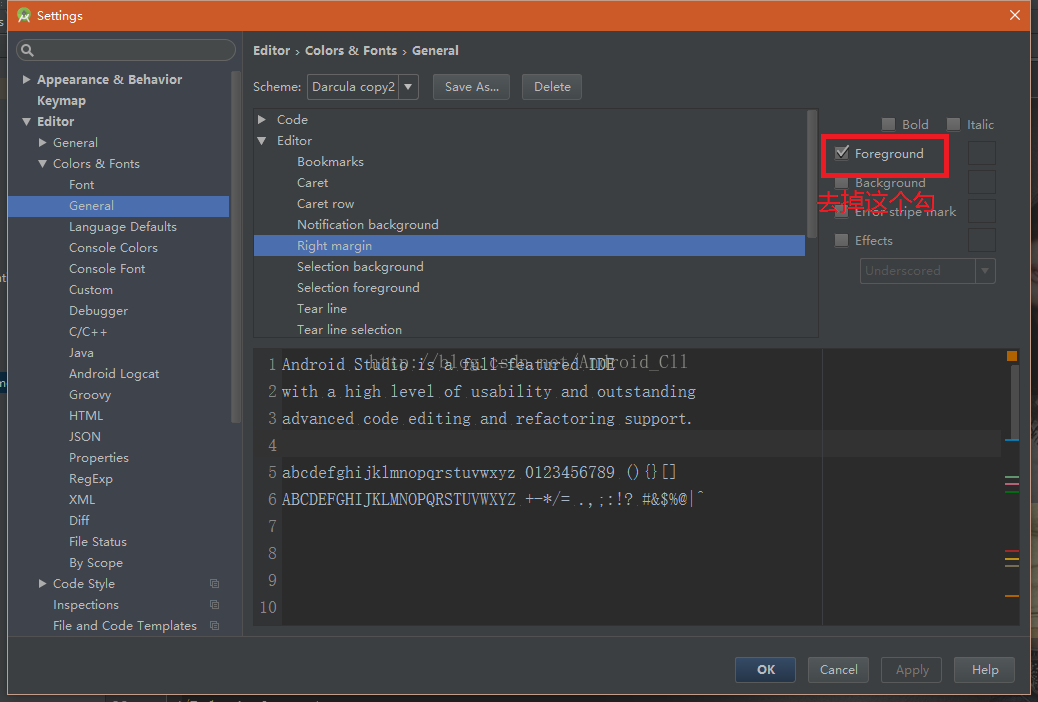Open Console Font settings
The width and height of the screenshot is (1038, 702).
click(107, 269)
